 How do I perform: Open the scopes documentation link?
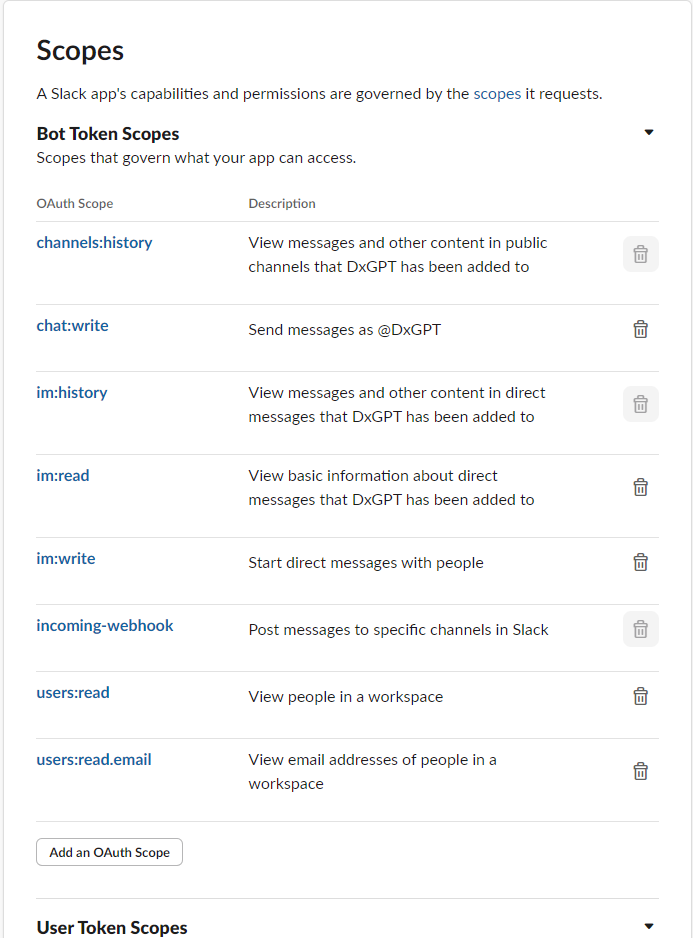[497, 94]
